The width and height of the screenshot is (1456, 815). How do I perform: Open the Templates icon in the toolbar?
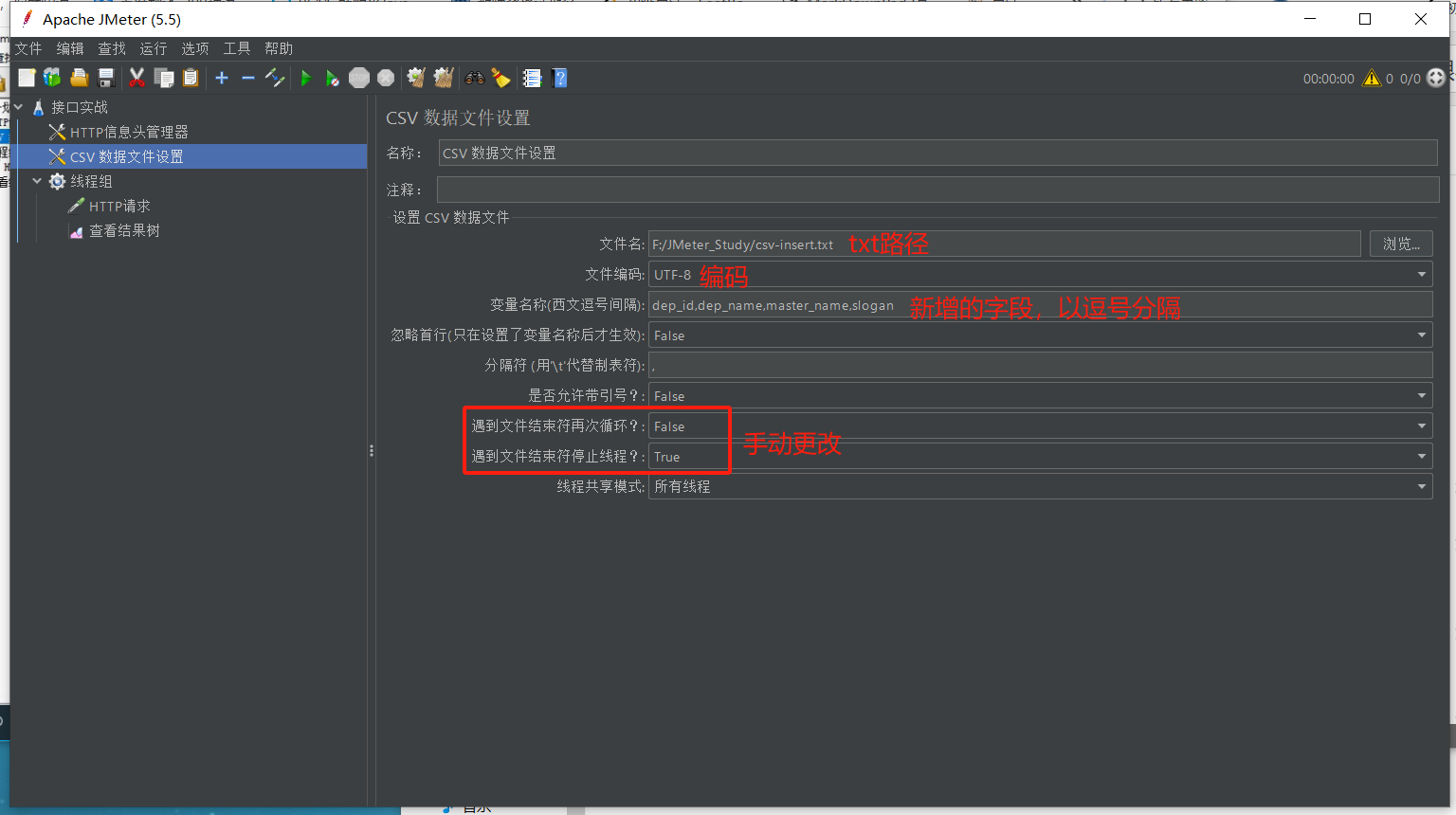[52, 78]
